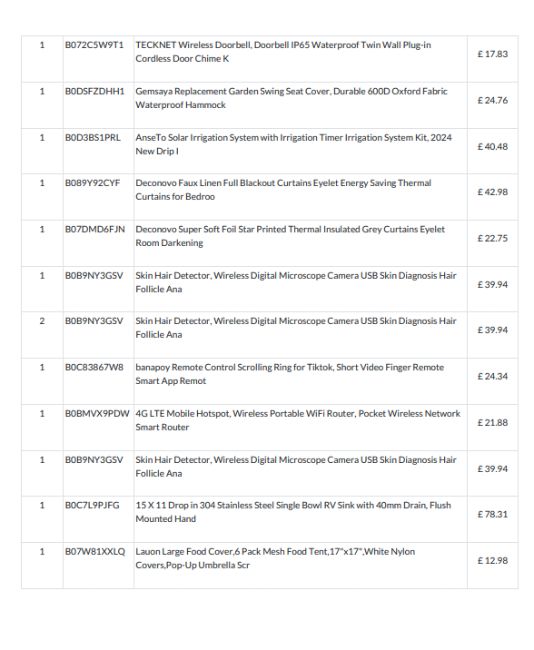Click the £ 78.31 price for RV Sink
Viewport: 534px width, 650px height.
[493, 514]
